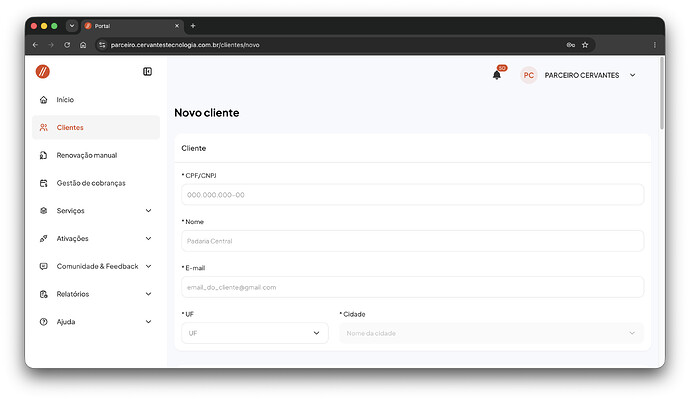Expand the Ajuda submenu chevron

149,321
